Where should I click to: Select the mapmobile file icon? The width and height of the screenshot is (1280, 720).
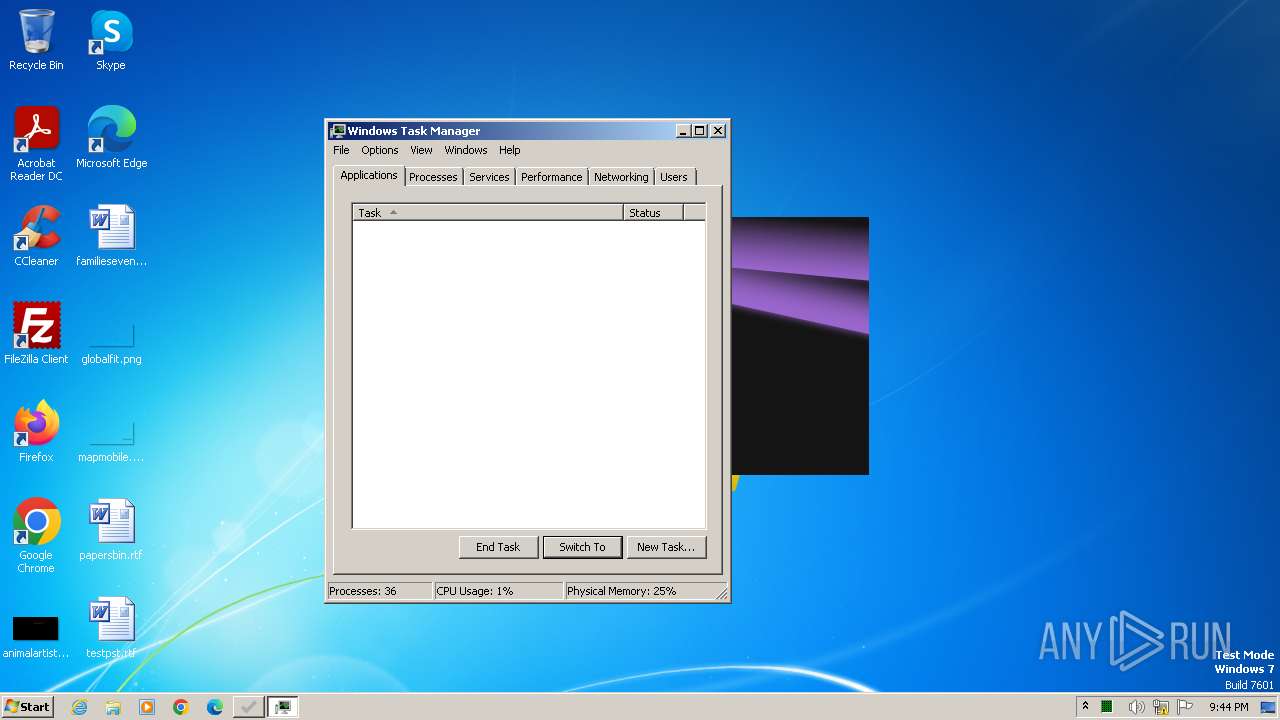tap(111, 440)
